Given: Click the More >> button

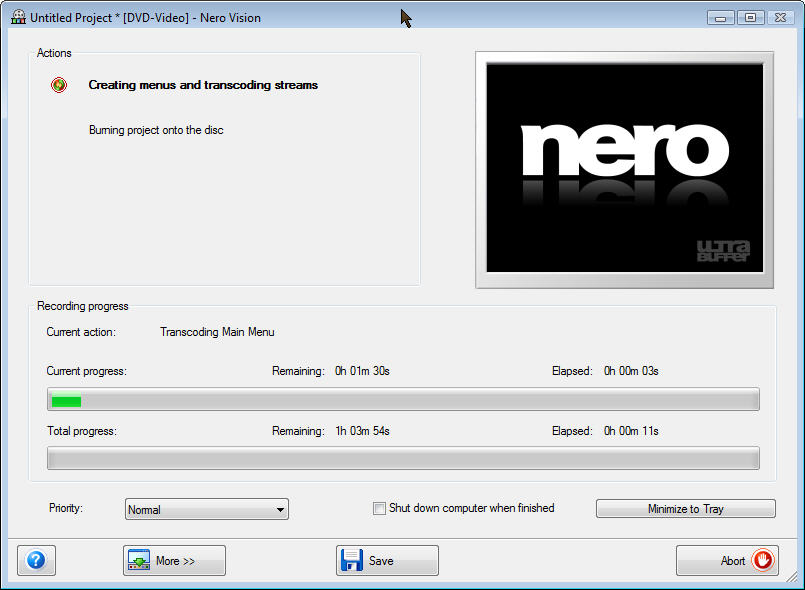Looking at the screenshot, I should [174, 560].
